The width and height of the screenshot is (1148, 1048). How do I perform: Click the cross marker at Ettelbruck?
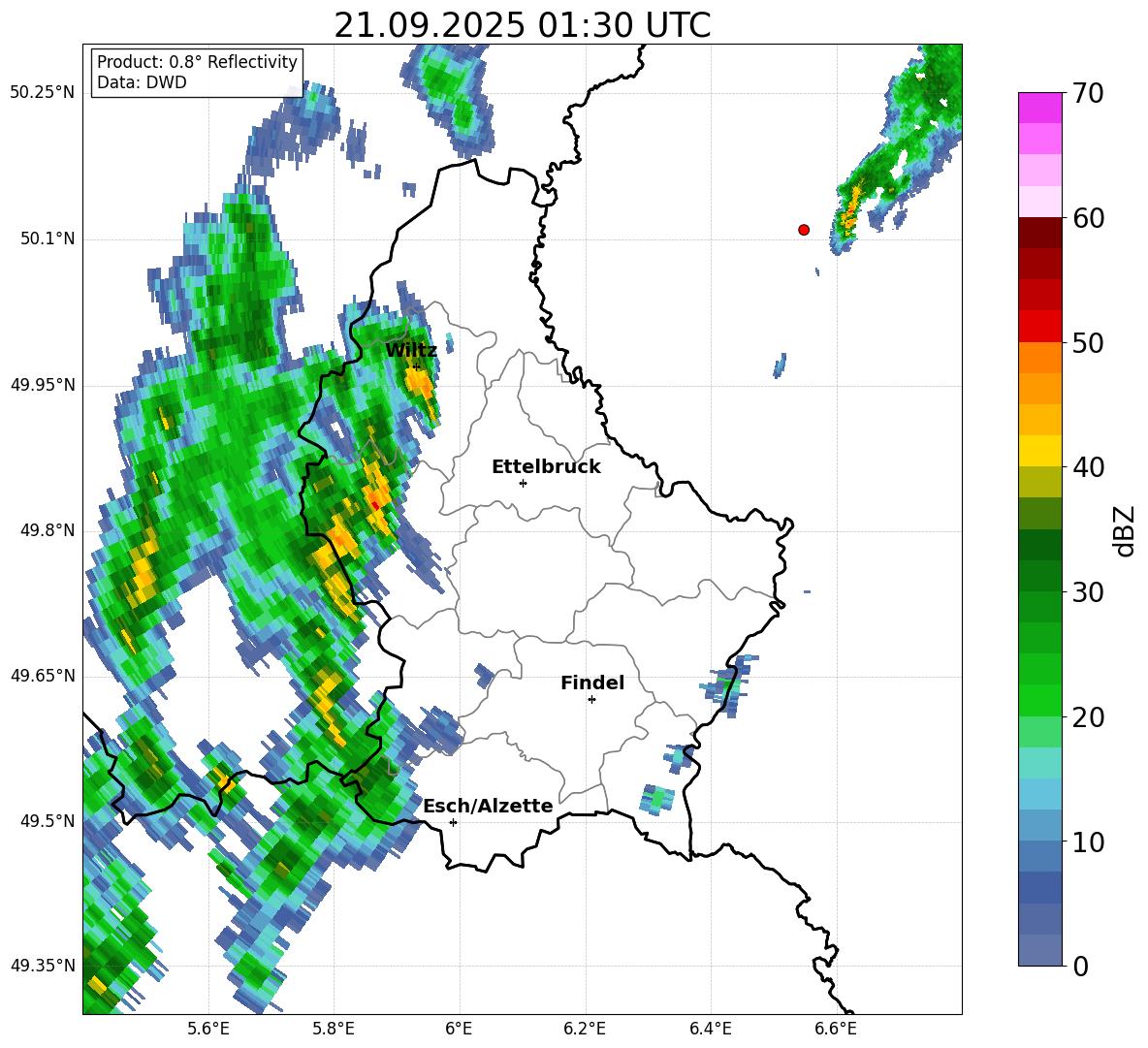coord(523,483)
